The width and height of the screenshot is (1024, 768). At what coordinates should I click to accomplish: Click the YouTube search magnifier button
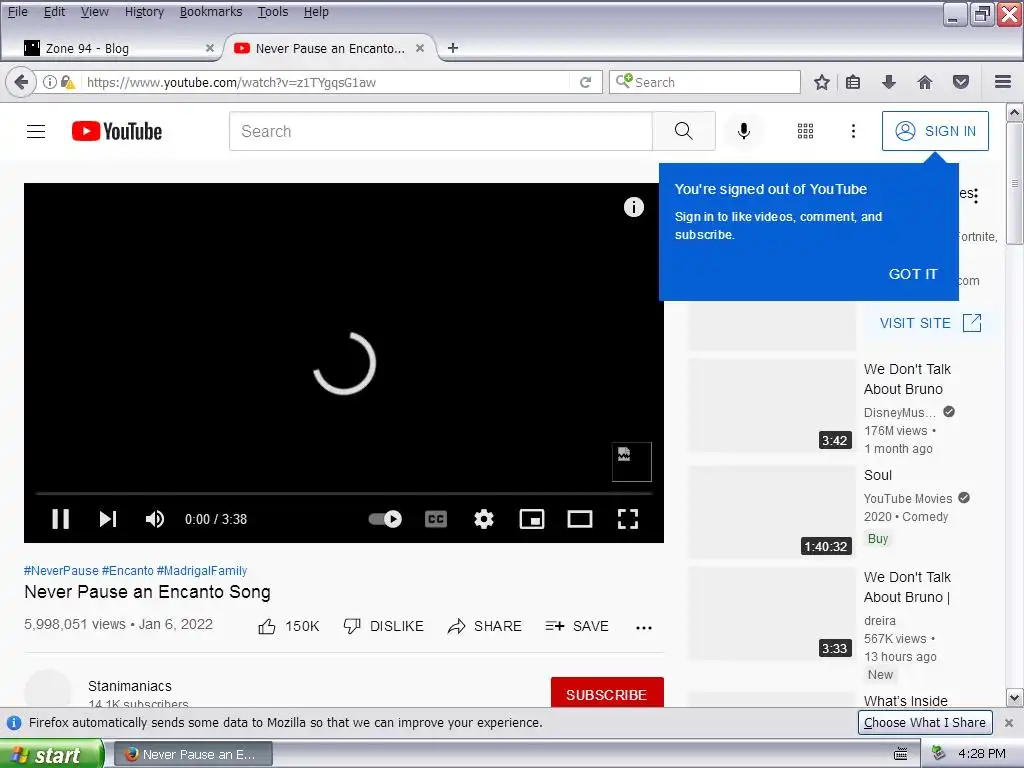pyautogui.click(x=683, y=131)
